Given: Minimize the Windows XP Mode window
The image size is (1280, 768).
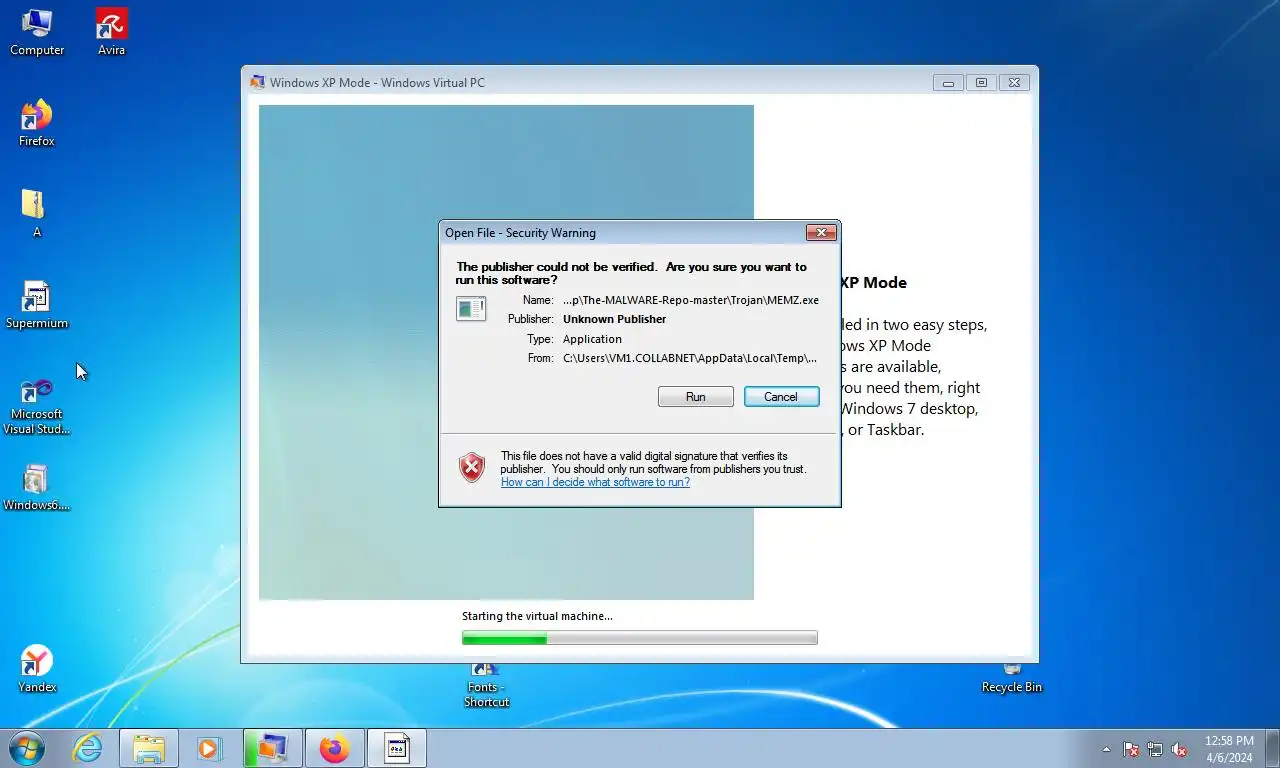Looking at the screenshot, I should tap(948, 83).
